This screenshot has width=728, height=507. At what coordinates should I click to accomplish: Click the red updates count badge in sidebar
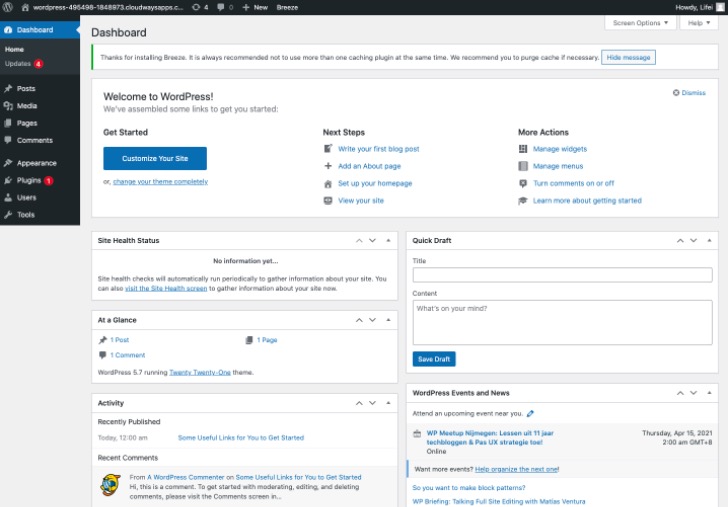39,64
